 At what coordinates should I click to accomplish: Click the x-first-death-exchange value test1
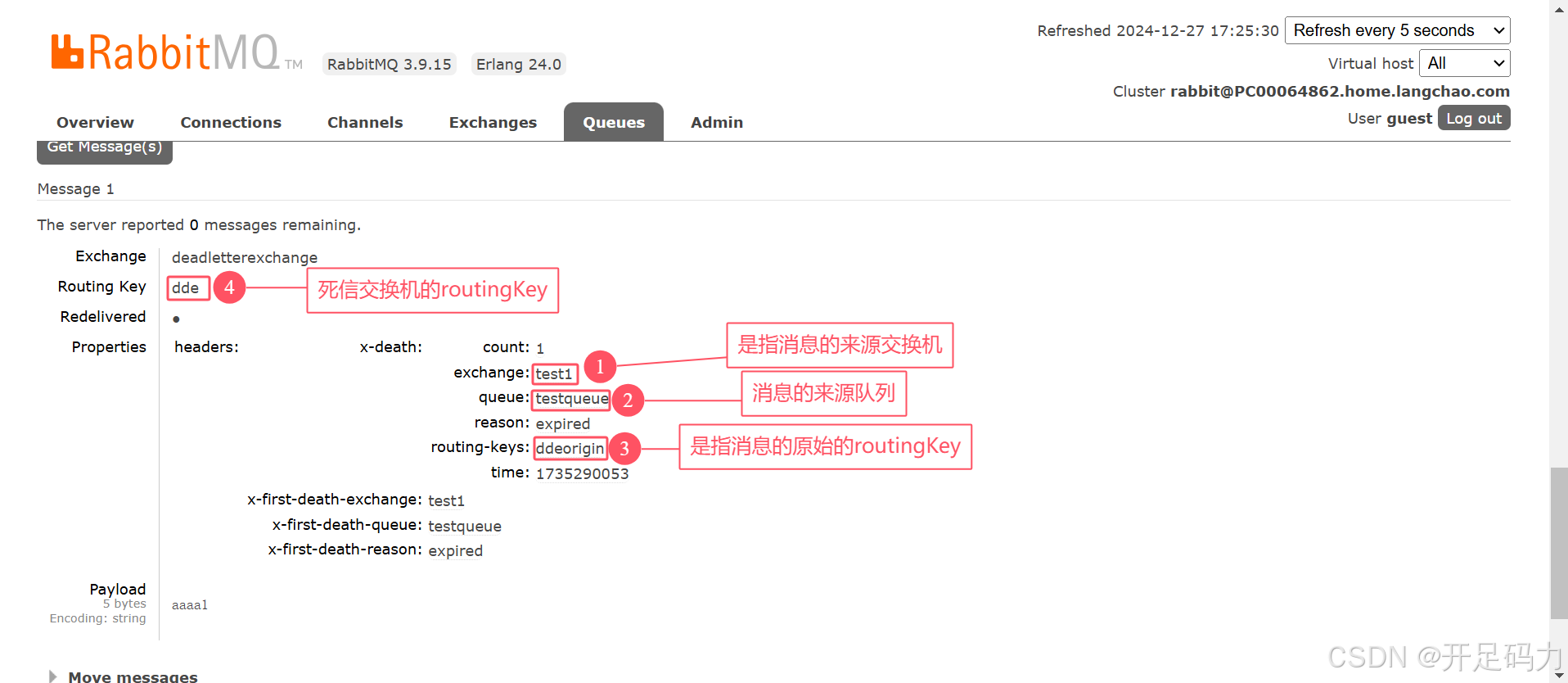coord(446,500)
